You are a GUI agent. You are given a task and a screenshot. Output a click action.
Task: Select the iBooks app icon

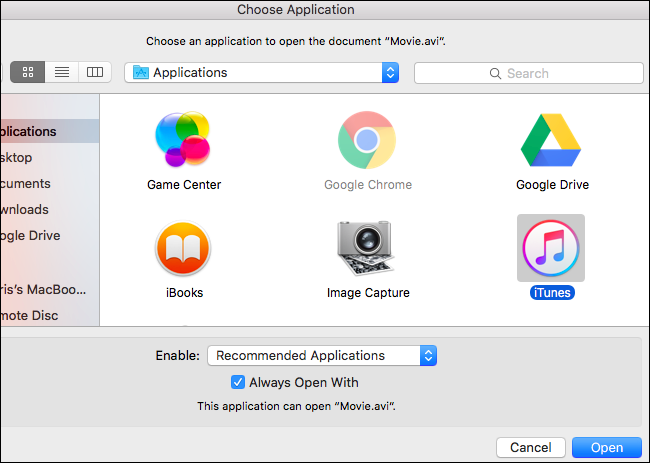pyautogui.click(x=183, y=249)
